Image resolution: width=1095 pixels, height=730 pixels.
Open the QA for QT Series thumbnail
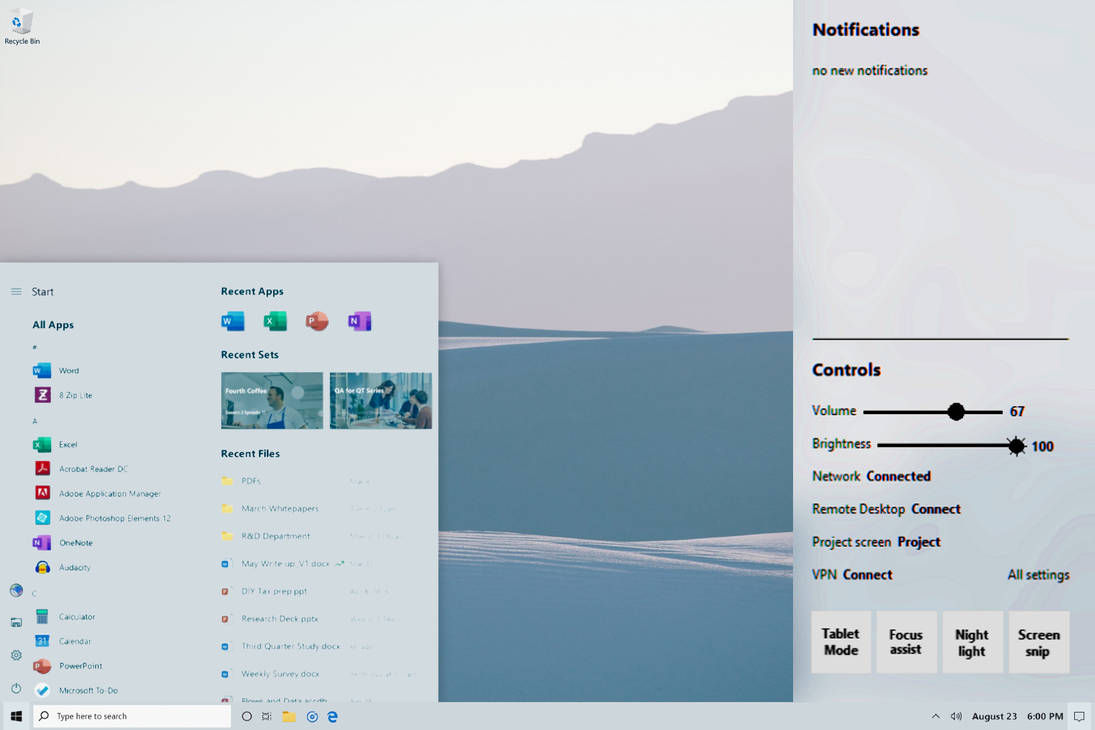(x=381, y=400)
